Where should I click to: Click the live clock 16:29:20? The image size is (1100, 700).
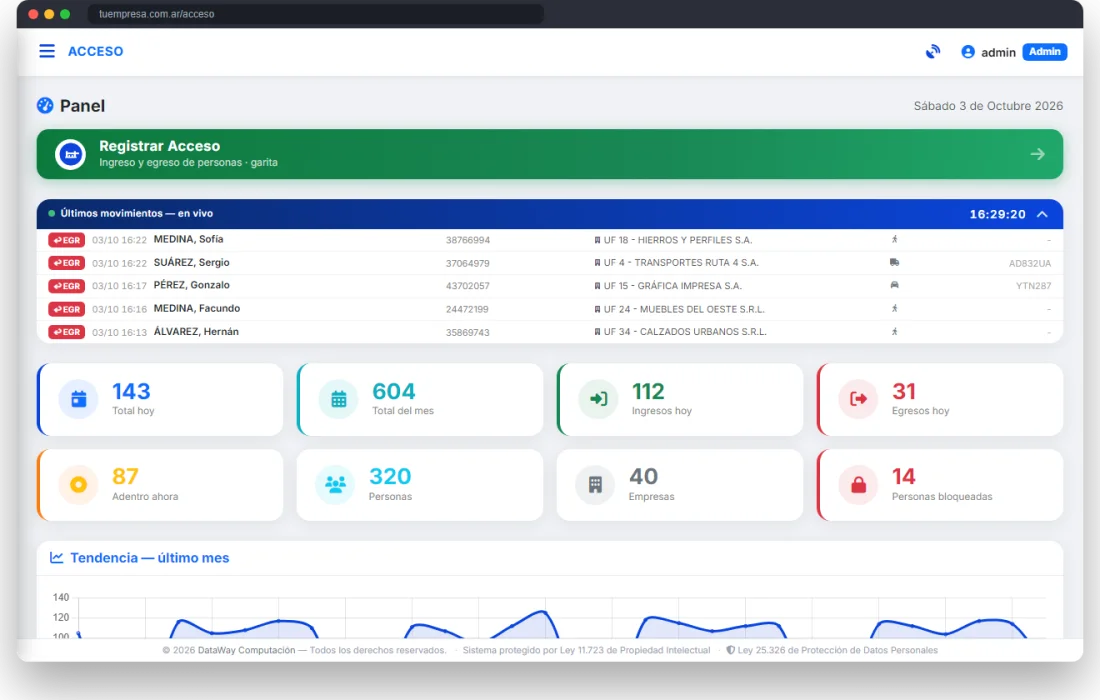point(998,214)
